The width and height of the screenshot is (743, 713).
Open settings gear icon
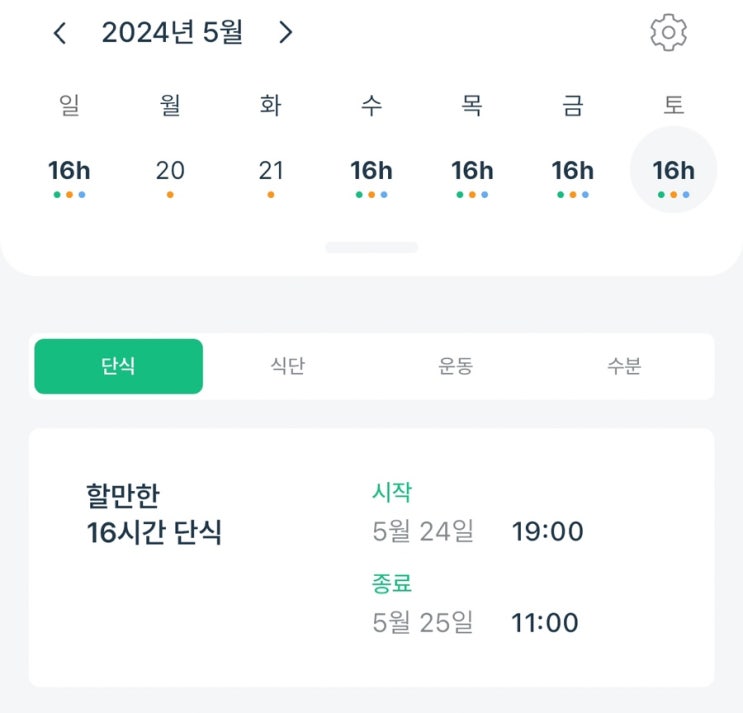click(668, 33)
